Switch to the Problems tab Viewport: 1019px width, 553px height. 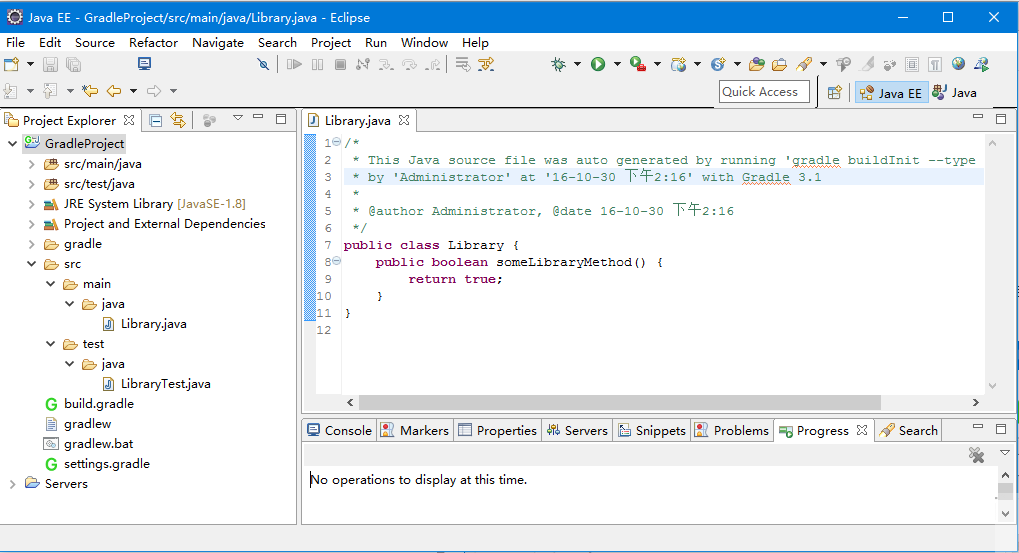click(732, 430)
